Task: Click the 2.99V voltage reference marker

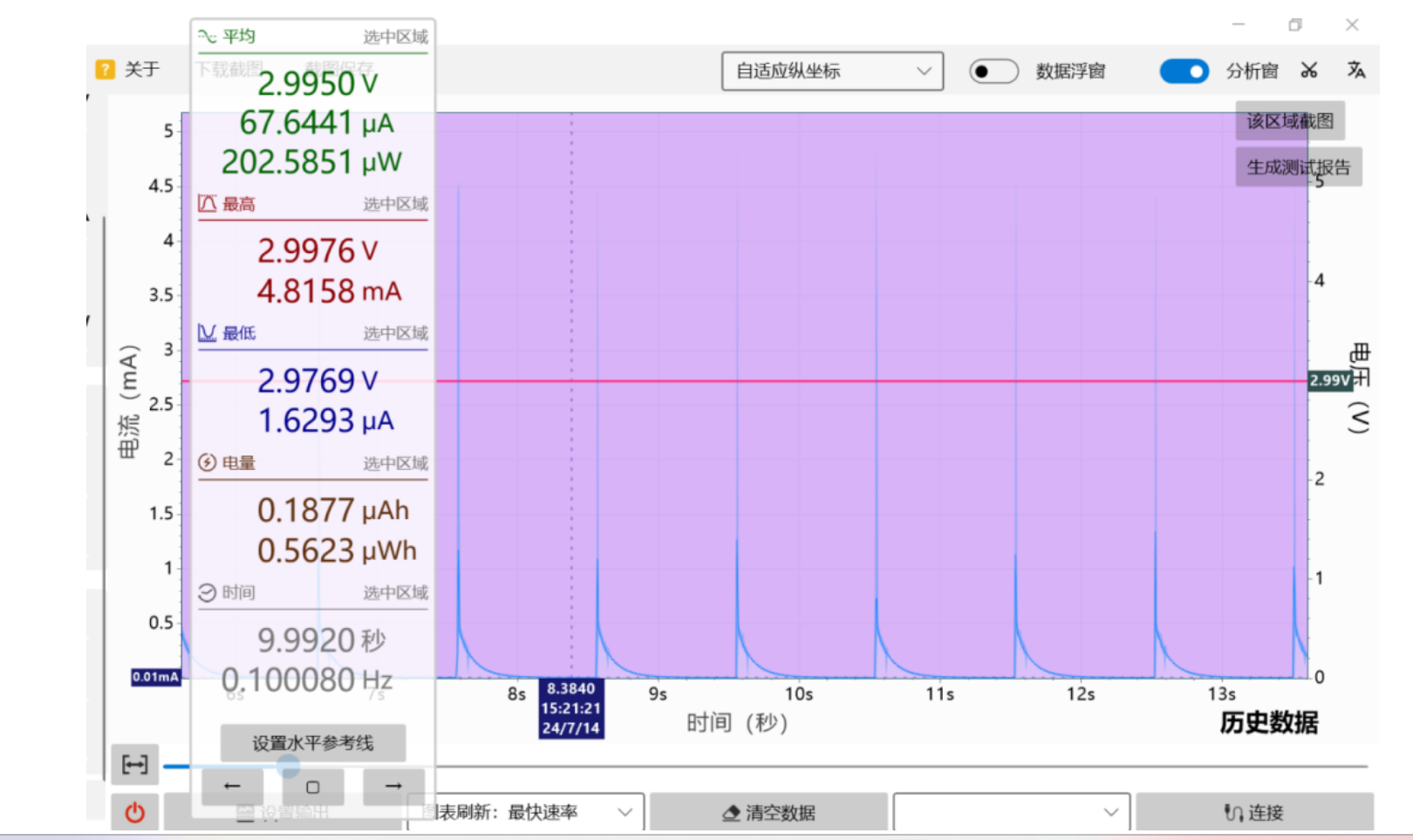Action: pos(1330,380)
